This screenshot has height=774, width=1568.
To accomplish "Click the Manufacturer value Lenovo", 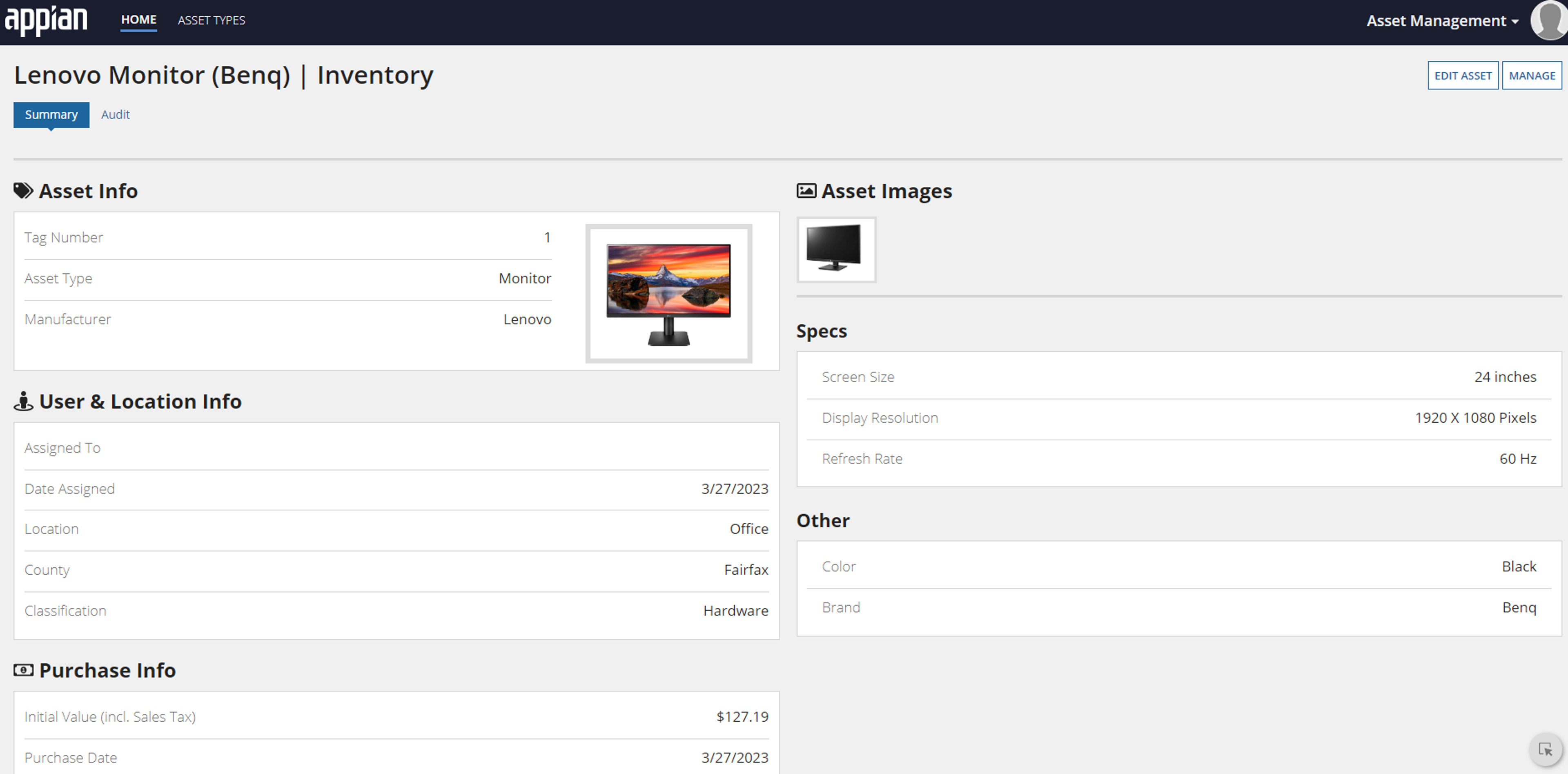I will tap(527, 319).
